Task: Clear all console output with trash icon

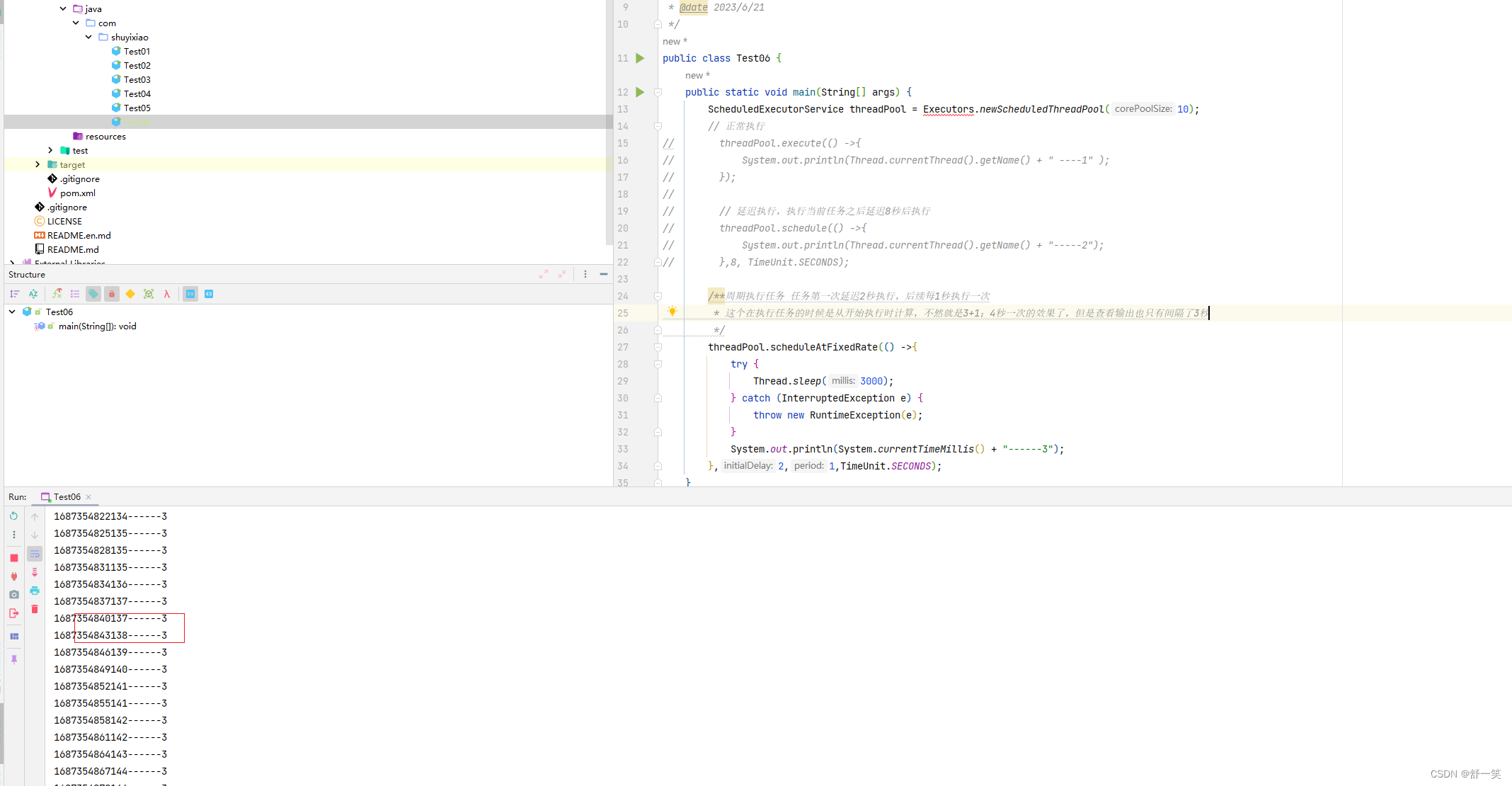Action: 35,609
